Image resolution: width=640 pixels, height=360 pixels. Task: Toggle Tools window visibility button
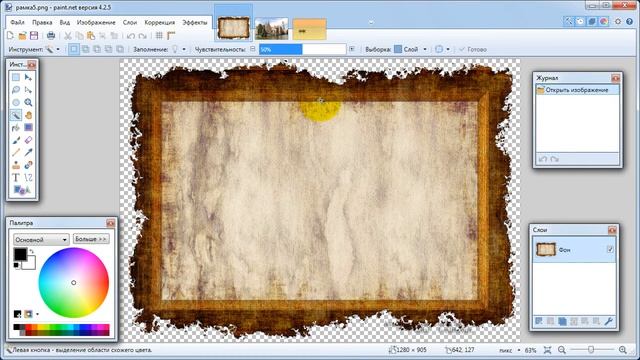pos(568,22)
